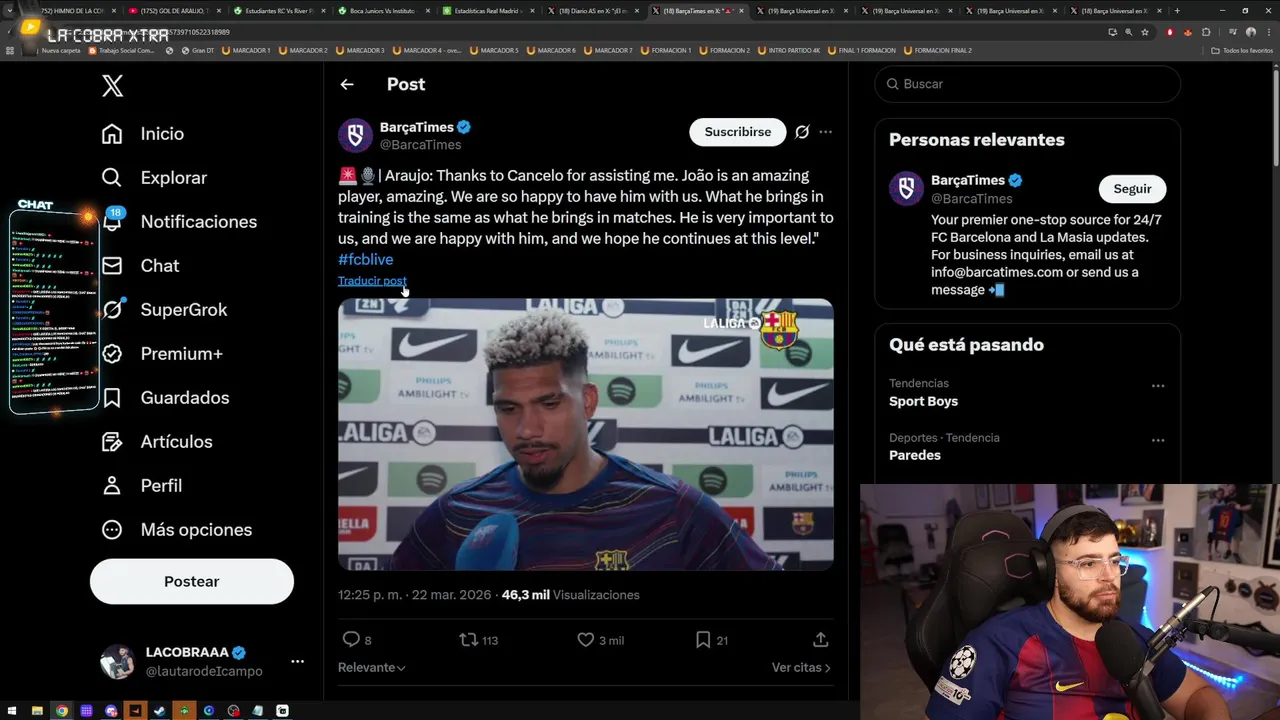The height and width of the screenshot is (720, 1280).
Task: Open Windows Start menu
Action: coord(12,711)
